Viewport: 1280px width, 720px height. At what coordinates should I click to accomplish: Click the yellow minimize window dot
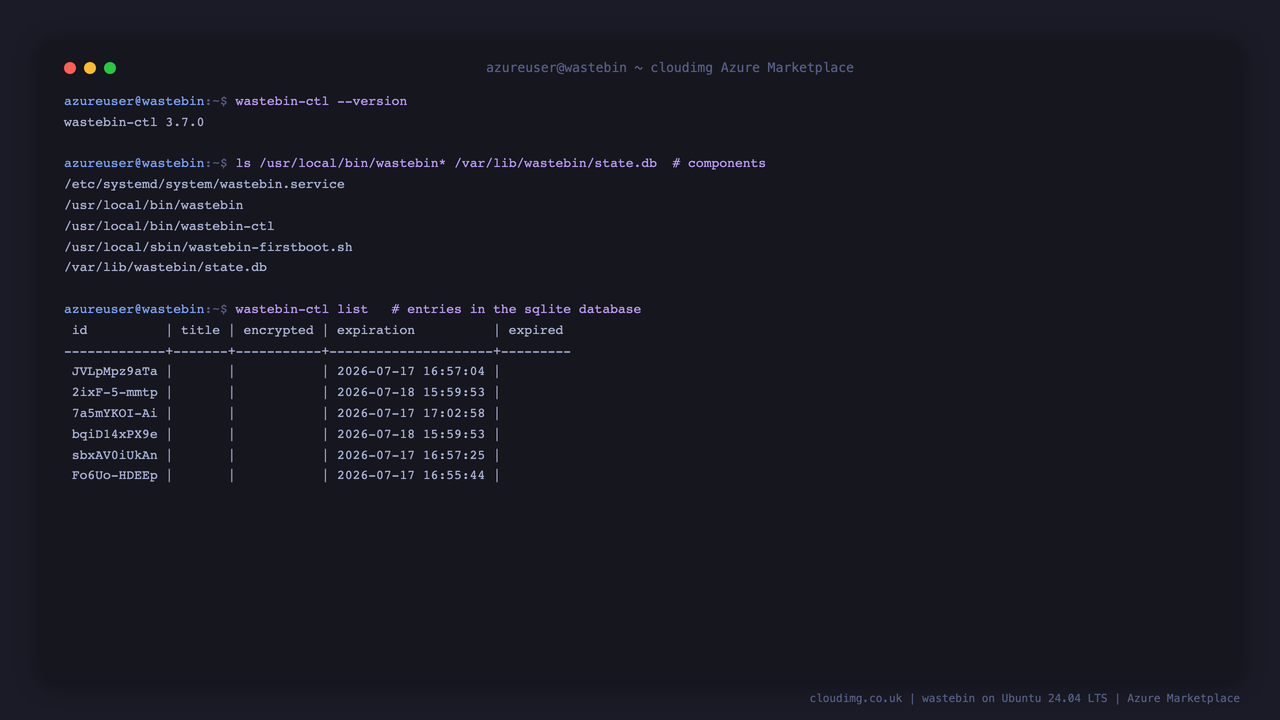[x=90, y=68]
